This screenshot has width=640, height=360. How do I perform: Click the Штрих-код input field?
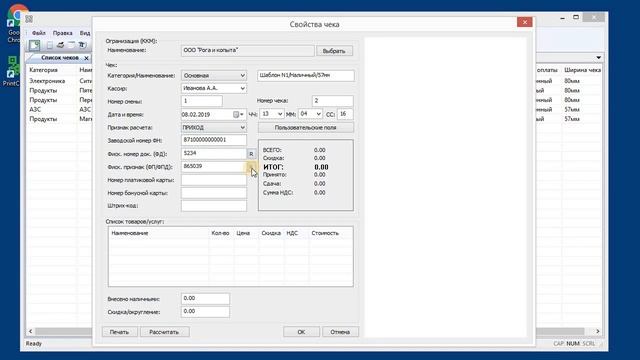coord(214,206)
